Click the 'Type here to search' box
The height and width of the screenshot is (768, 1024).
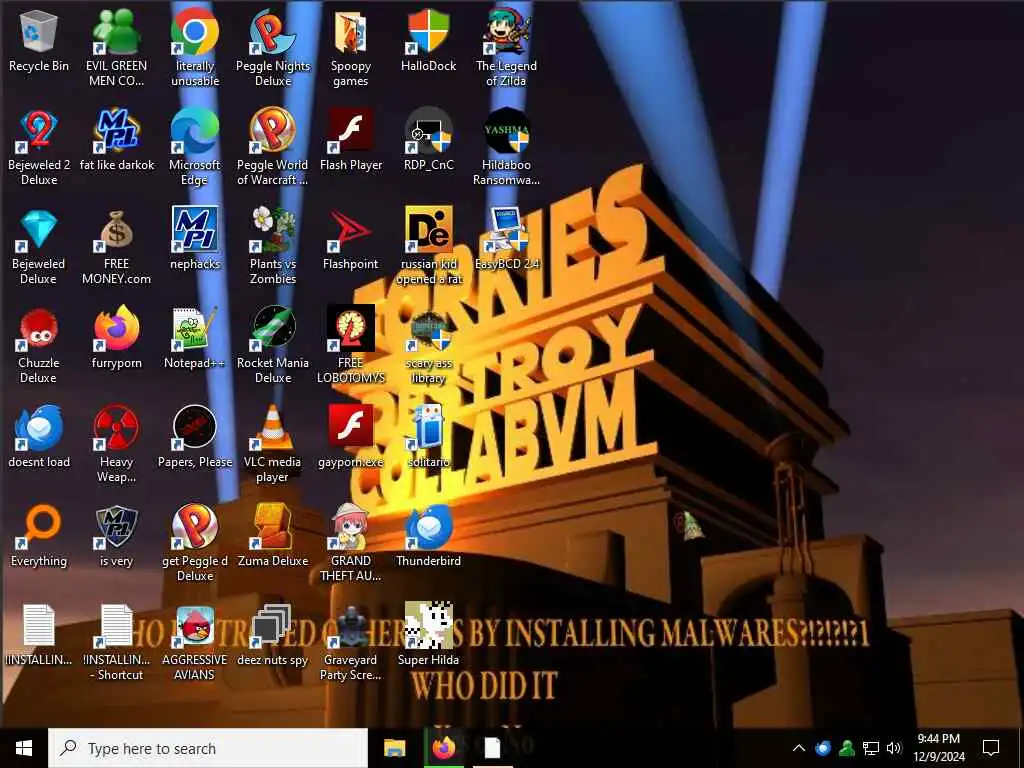208,748
